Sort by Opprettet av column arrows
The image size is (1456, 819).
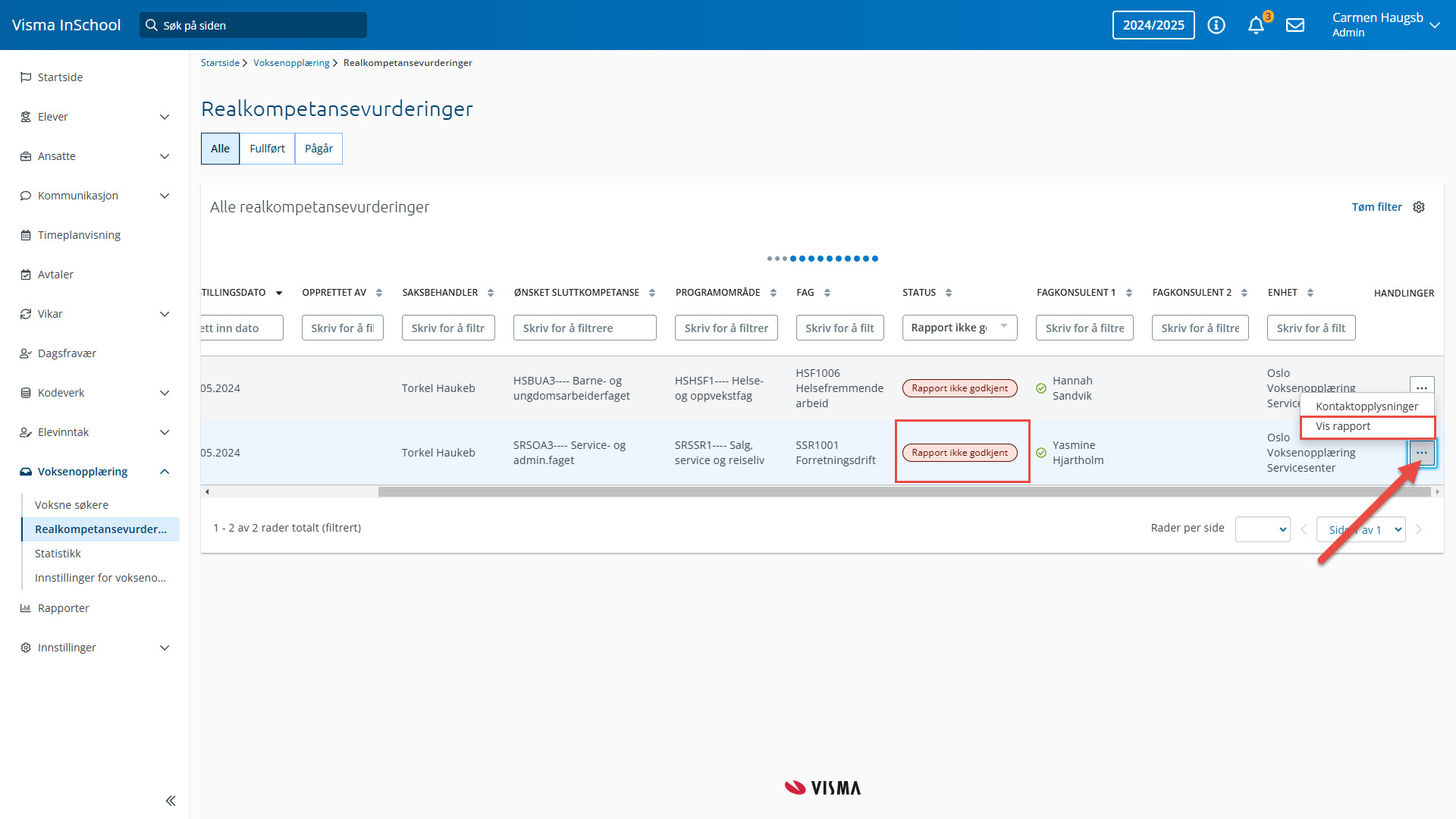[379, 293]
